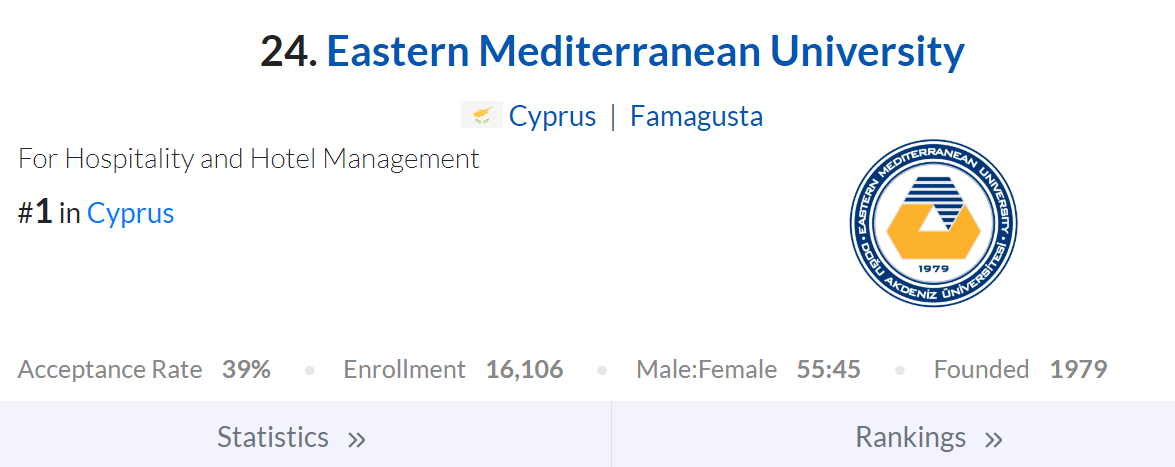Click the rank number 24 before the title
Image resolution: width=1175 pixels, height=467 pixels.
pyautogui.click(x=288, y=52)
